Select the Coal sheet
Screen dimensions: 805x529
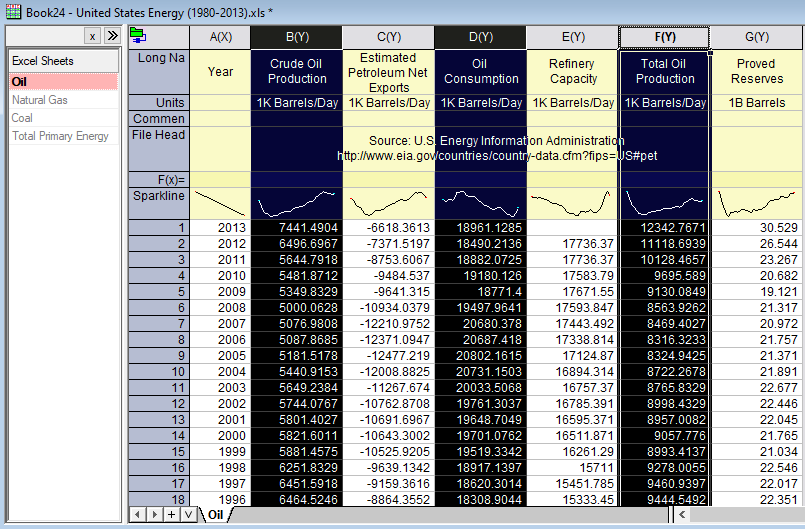pos(64,118)
